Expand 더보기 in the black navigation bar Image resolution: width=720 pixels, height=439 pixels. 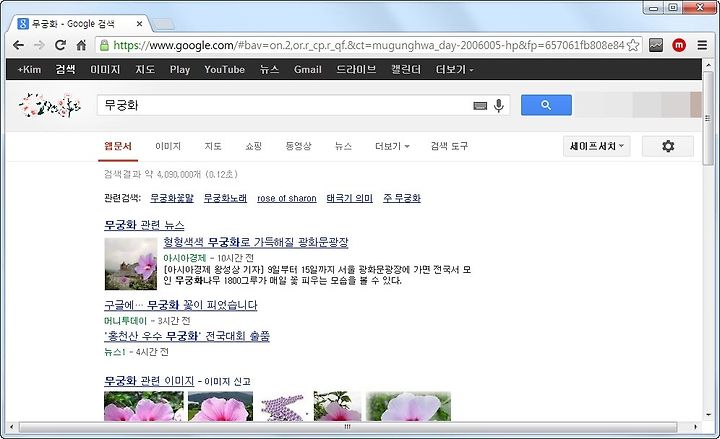[x=454, y=69]
